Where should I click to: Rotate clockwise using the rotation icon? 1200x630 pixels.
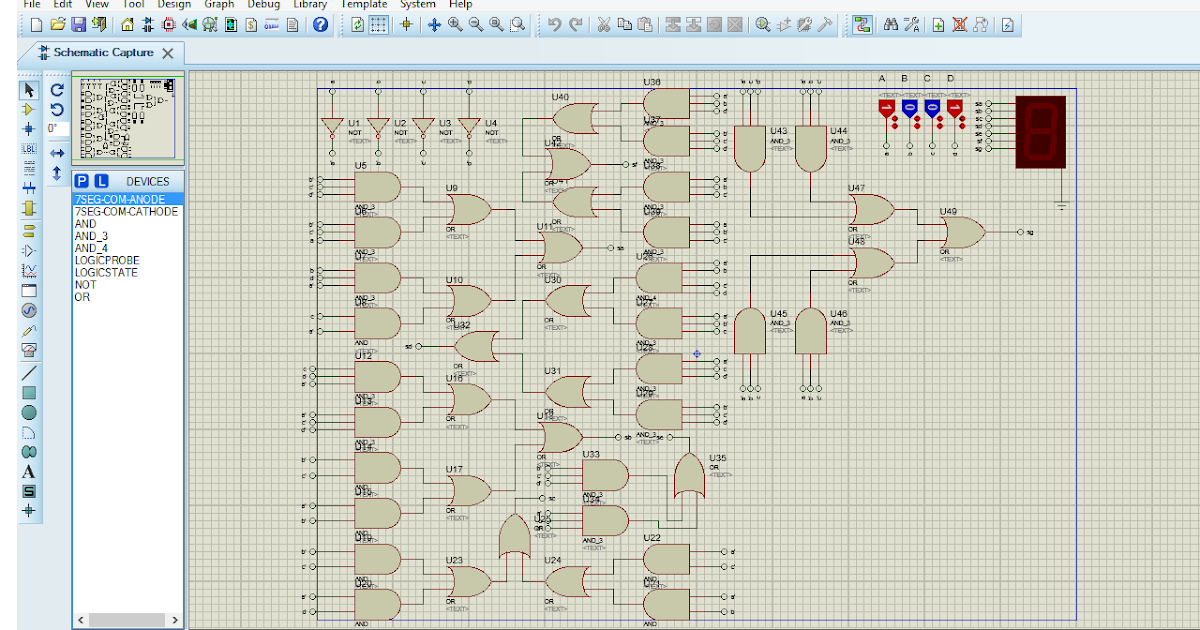click(x=57, y=90)
